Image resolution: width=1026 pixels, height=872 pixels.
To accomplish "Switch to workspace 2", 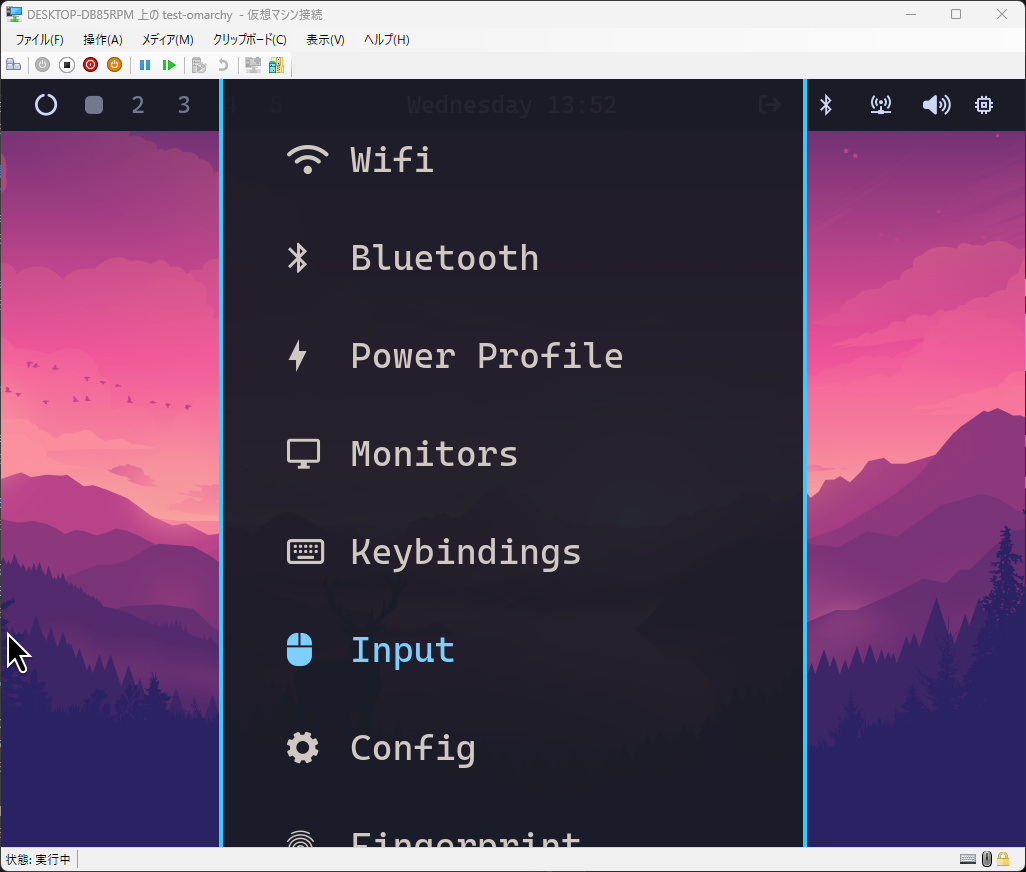I will (137, 105).
